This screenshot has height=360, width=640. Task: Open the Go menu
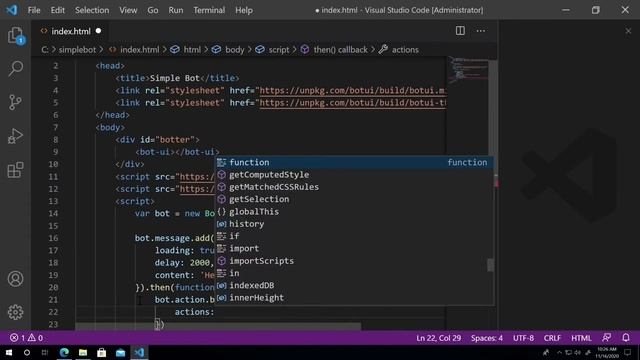coord(153,10)
